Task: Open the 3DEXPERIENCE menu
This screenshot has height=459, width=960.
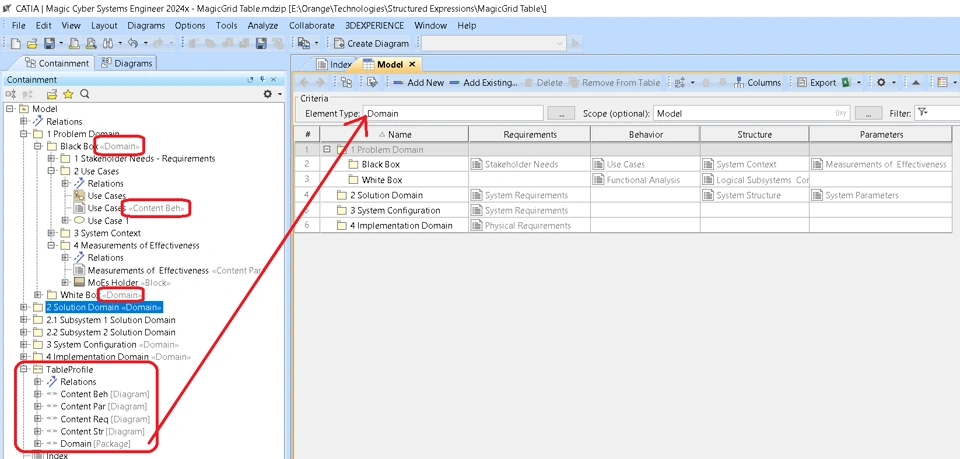Action: (x=374, y=26)
